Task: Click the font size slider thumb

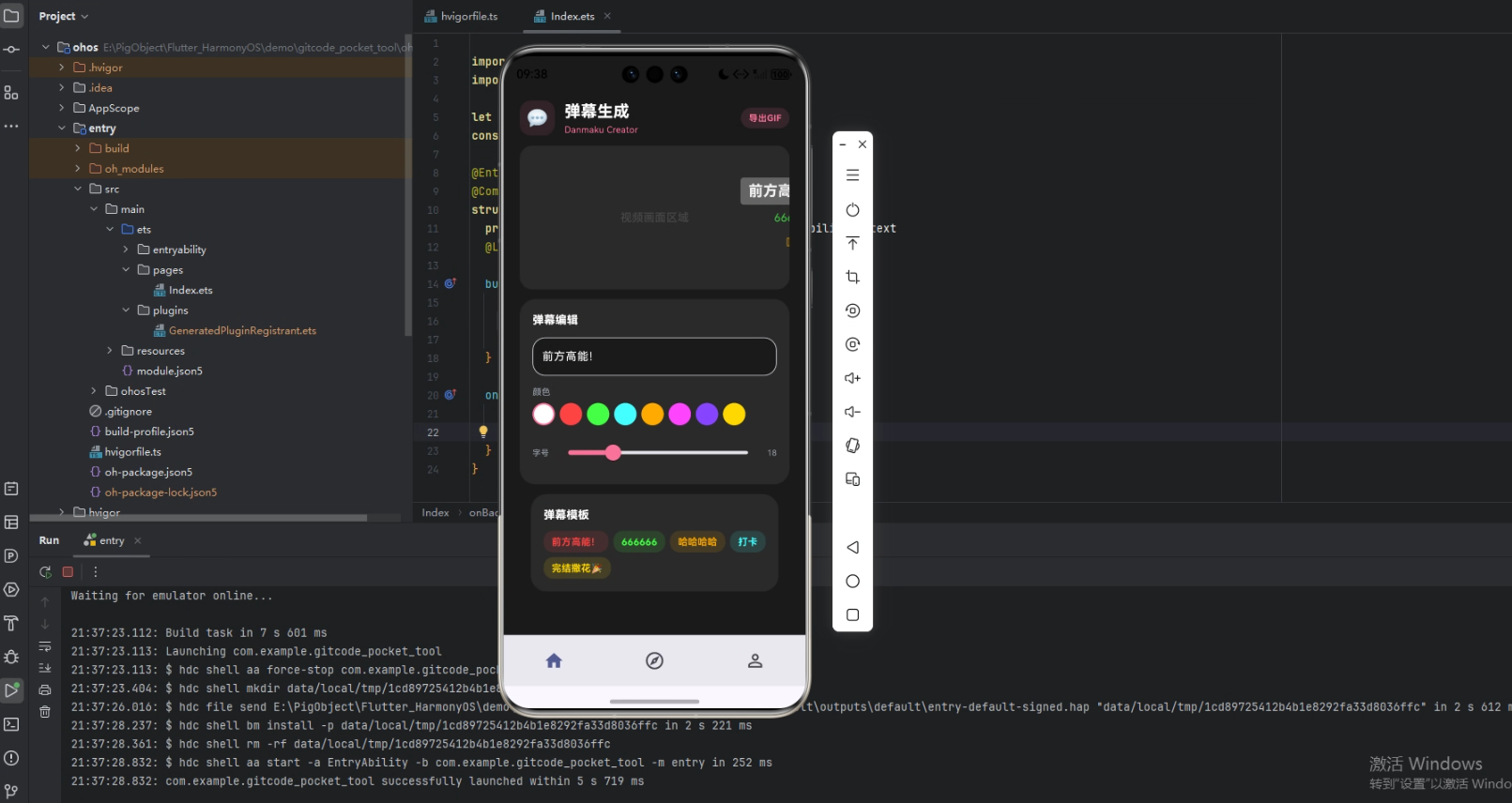Action: (613, 453)
